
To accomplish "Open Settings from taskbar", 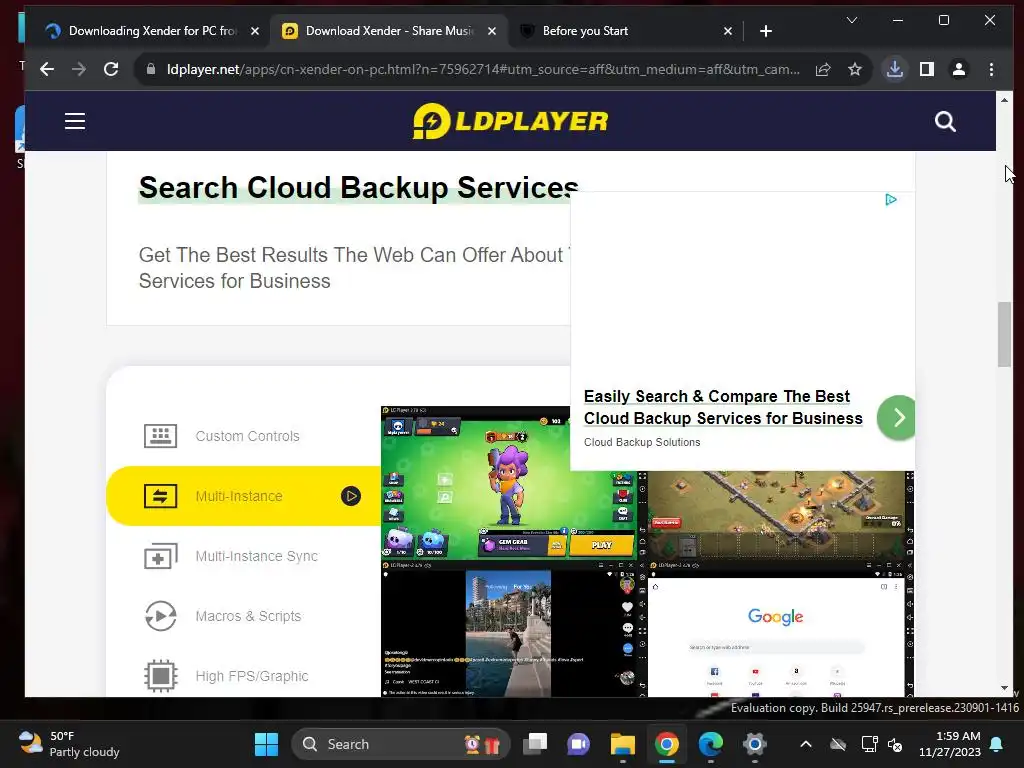I will click(754, 744).
